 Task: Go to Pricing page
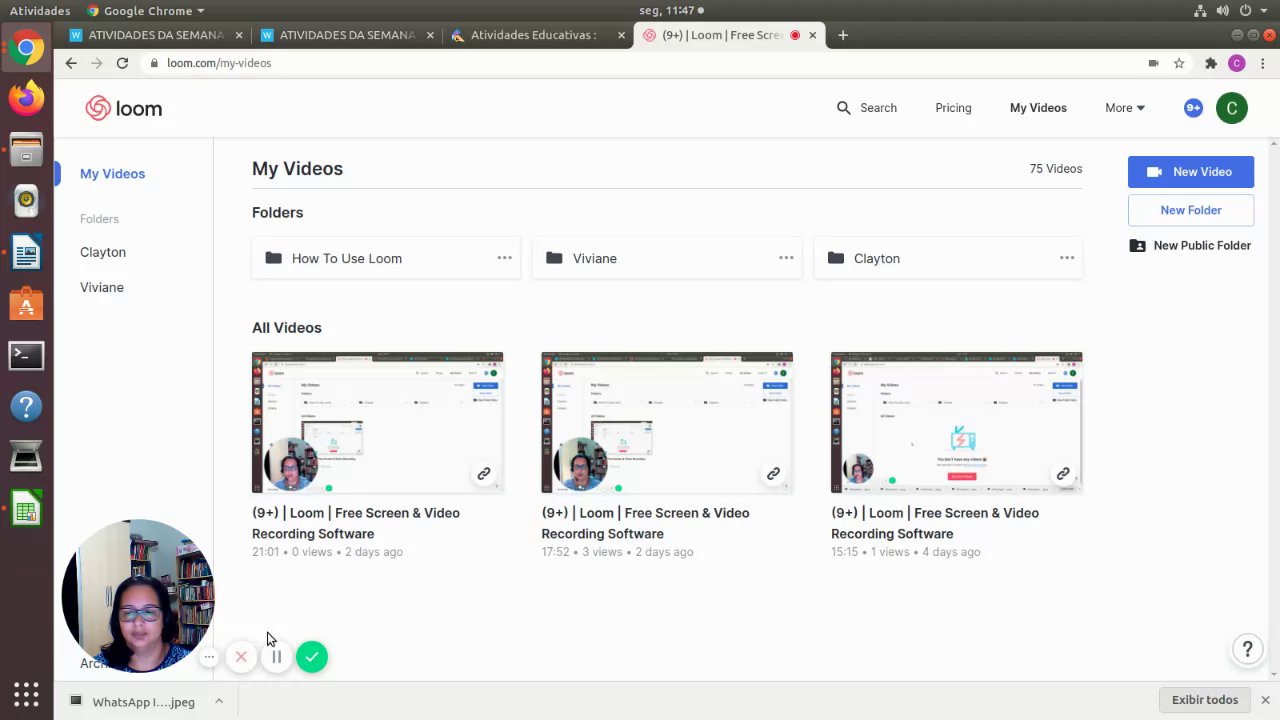click(x=953, y=108)
